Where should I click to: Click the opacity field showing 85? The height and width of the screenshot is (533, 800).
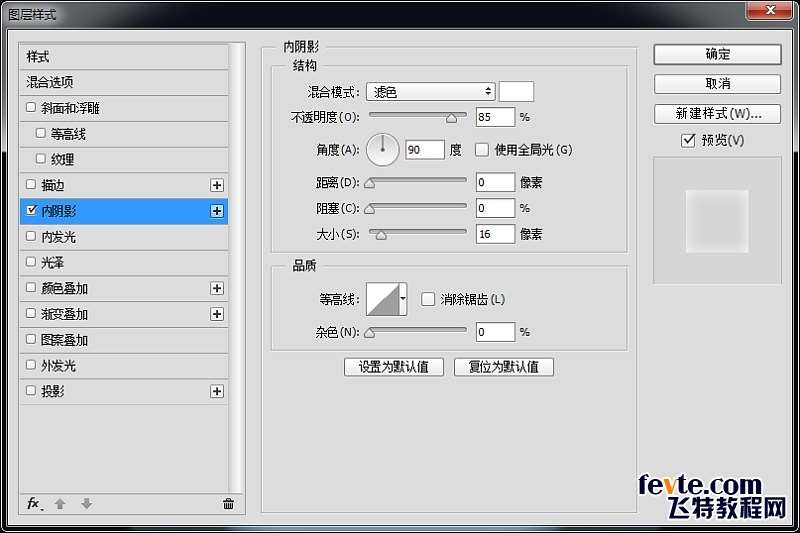pos(495,117)
